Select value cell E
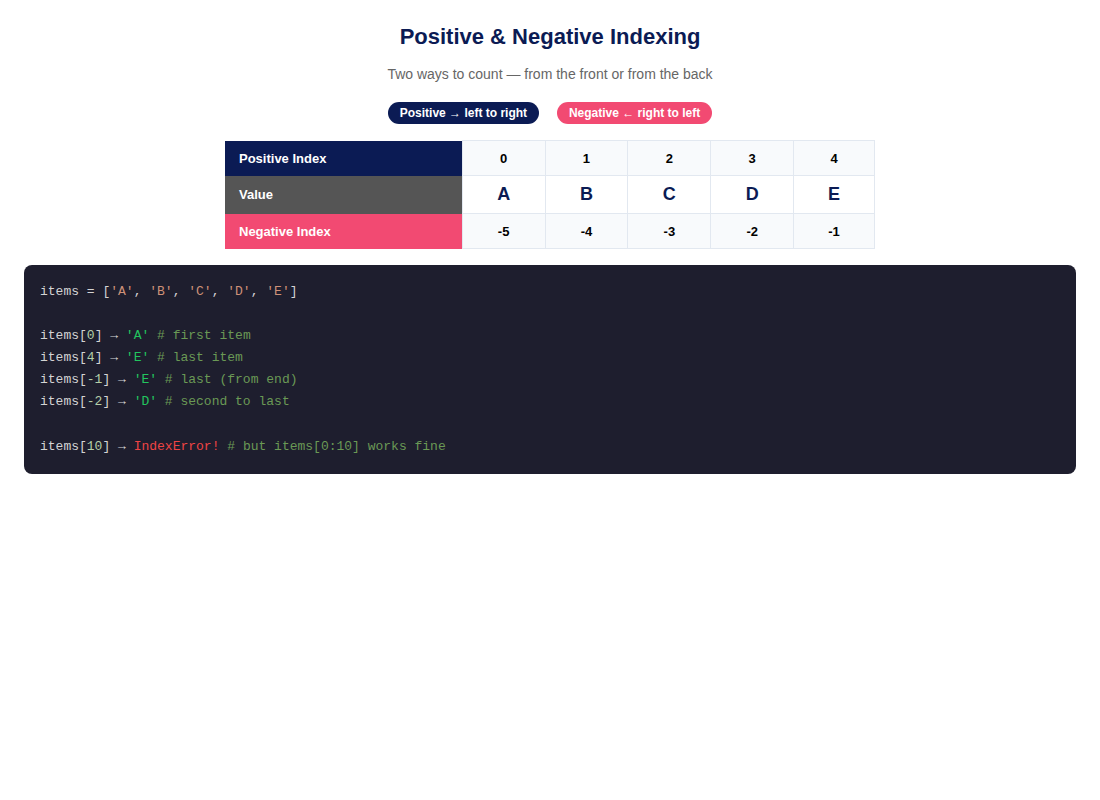 [834, 195]
